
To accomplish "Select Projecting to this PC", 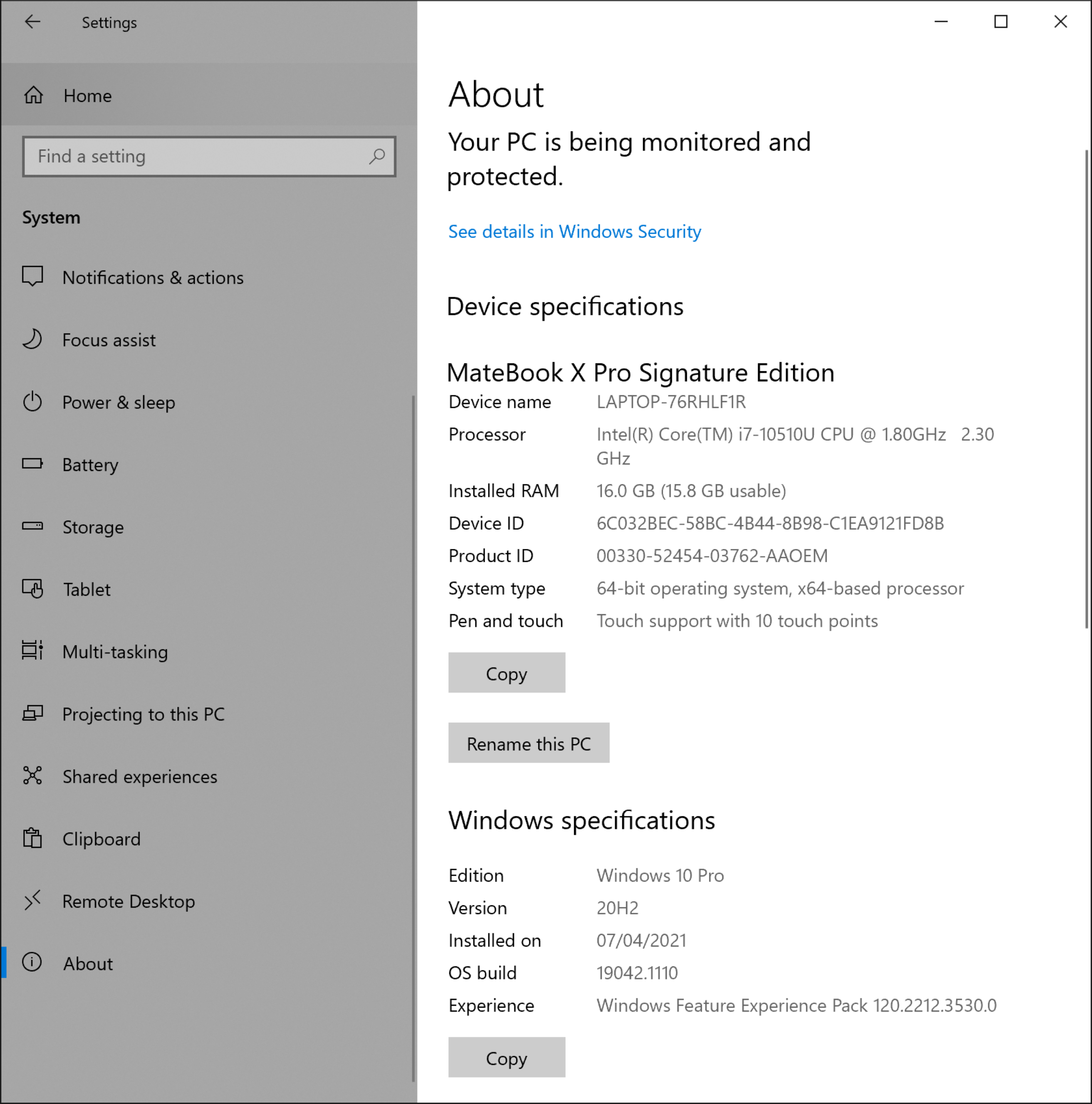I will pos(143,714).
